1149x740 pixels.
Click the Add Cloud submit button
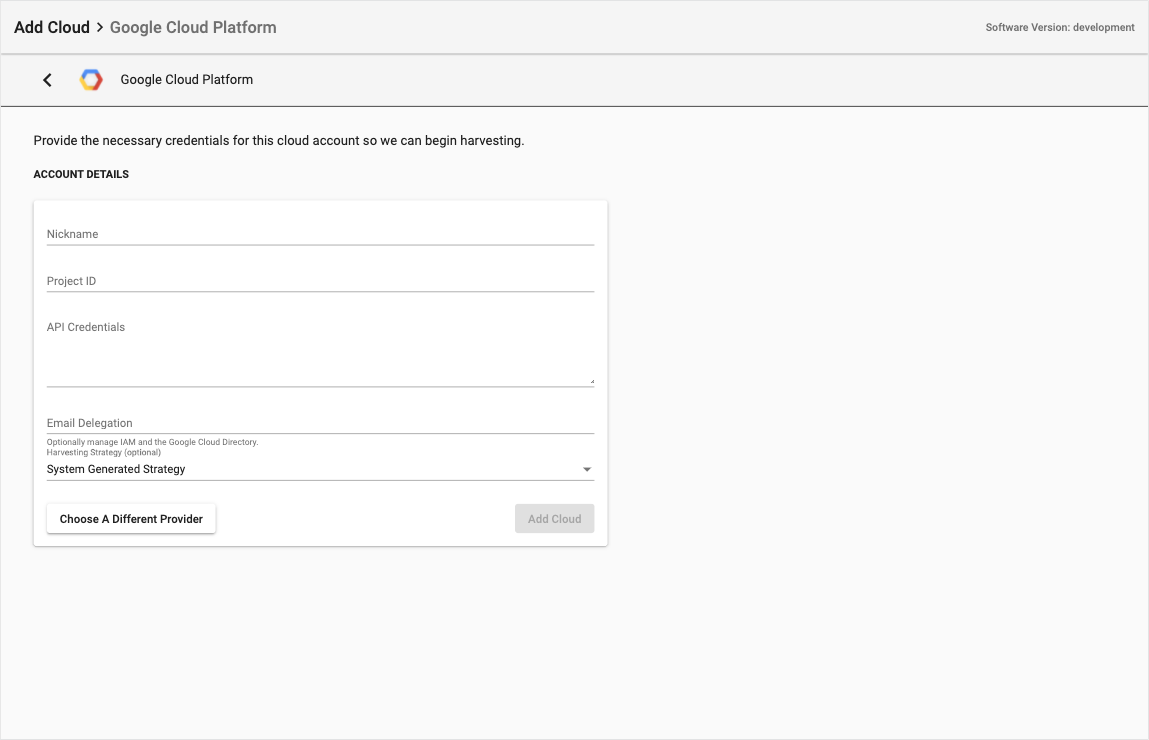[x=555, y=519]
